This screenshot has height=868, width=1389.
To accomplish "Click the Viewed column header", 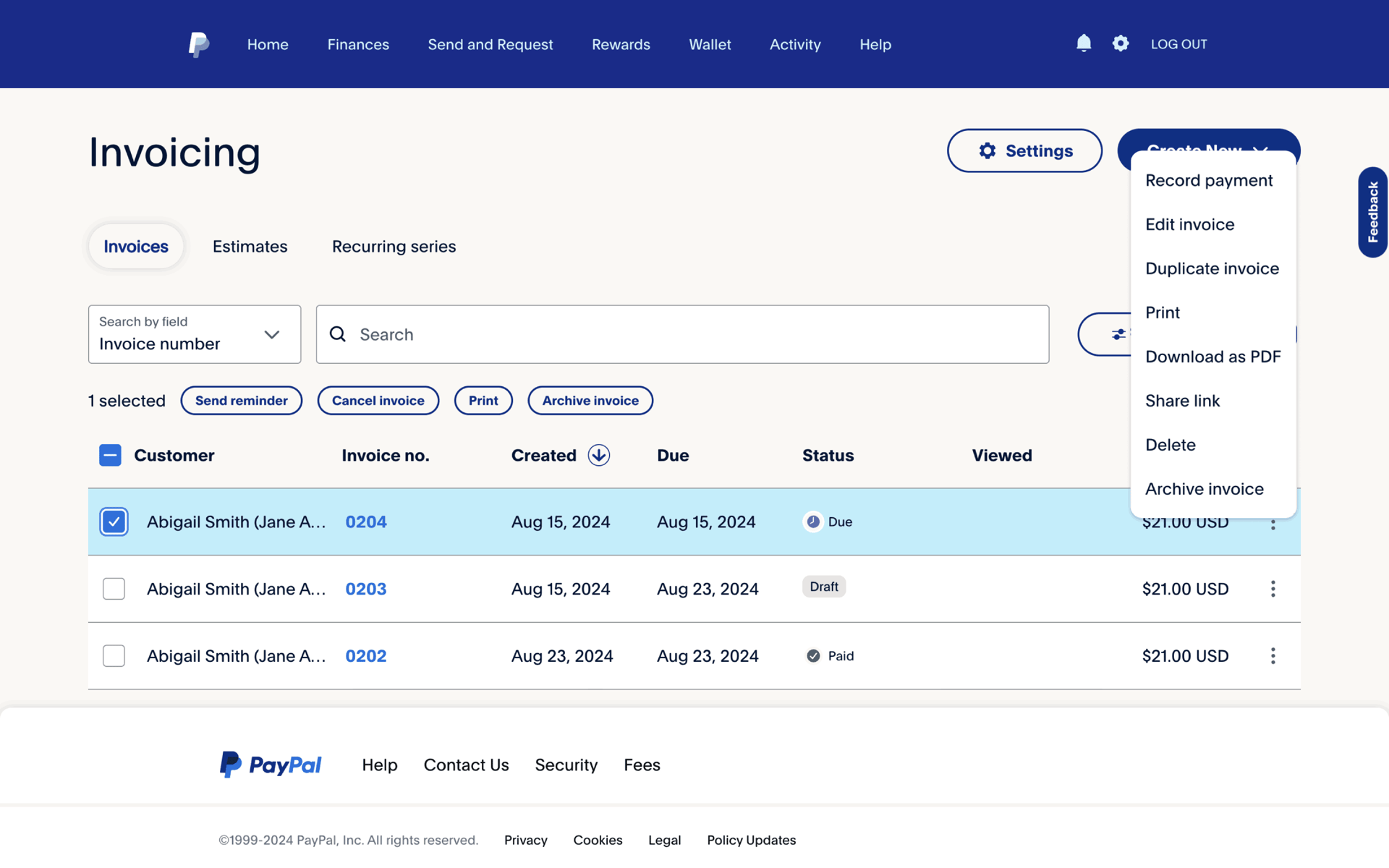I will (x=1002, y=455).
